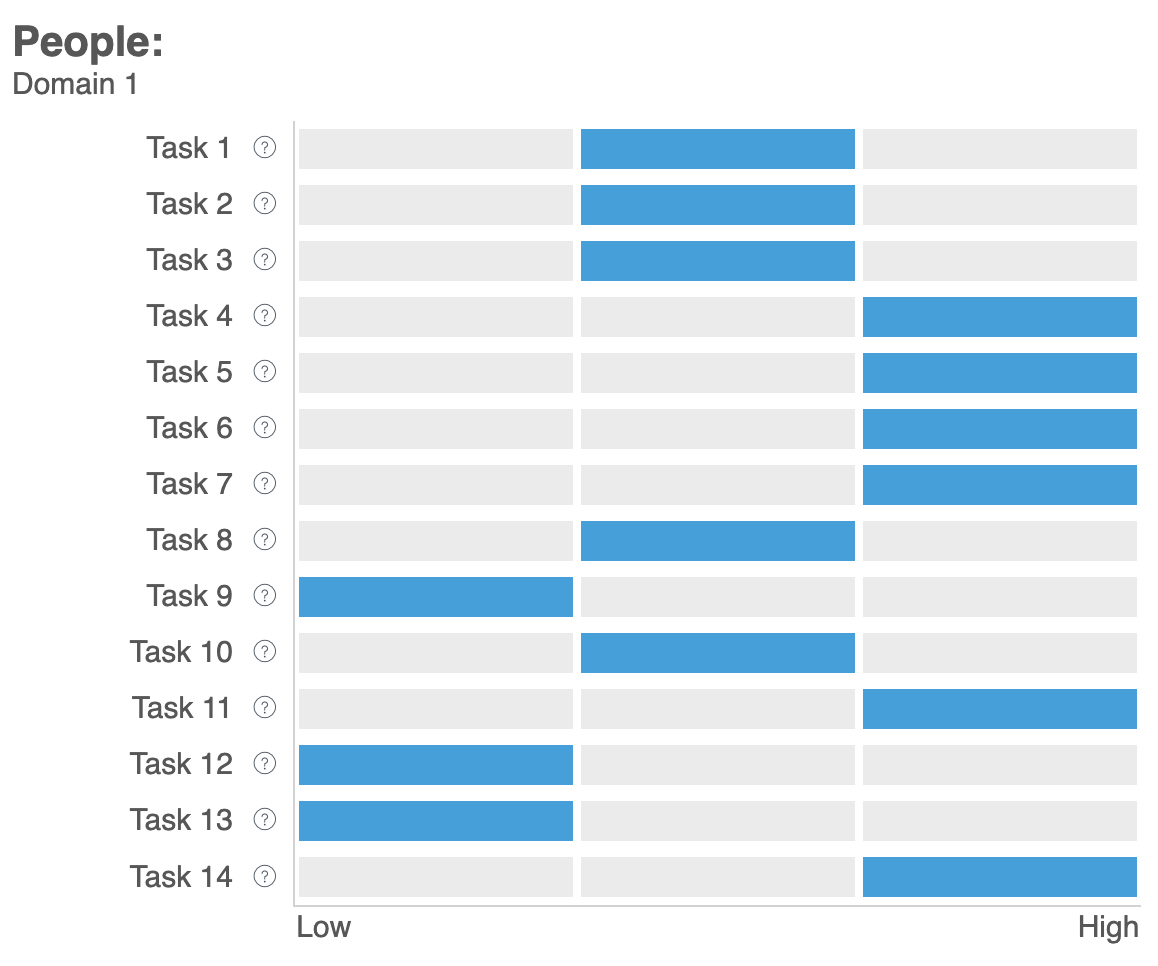Open the help tooltip icon for Task 2

264,204
